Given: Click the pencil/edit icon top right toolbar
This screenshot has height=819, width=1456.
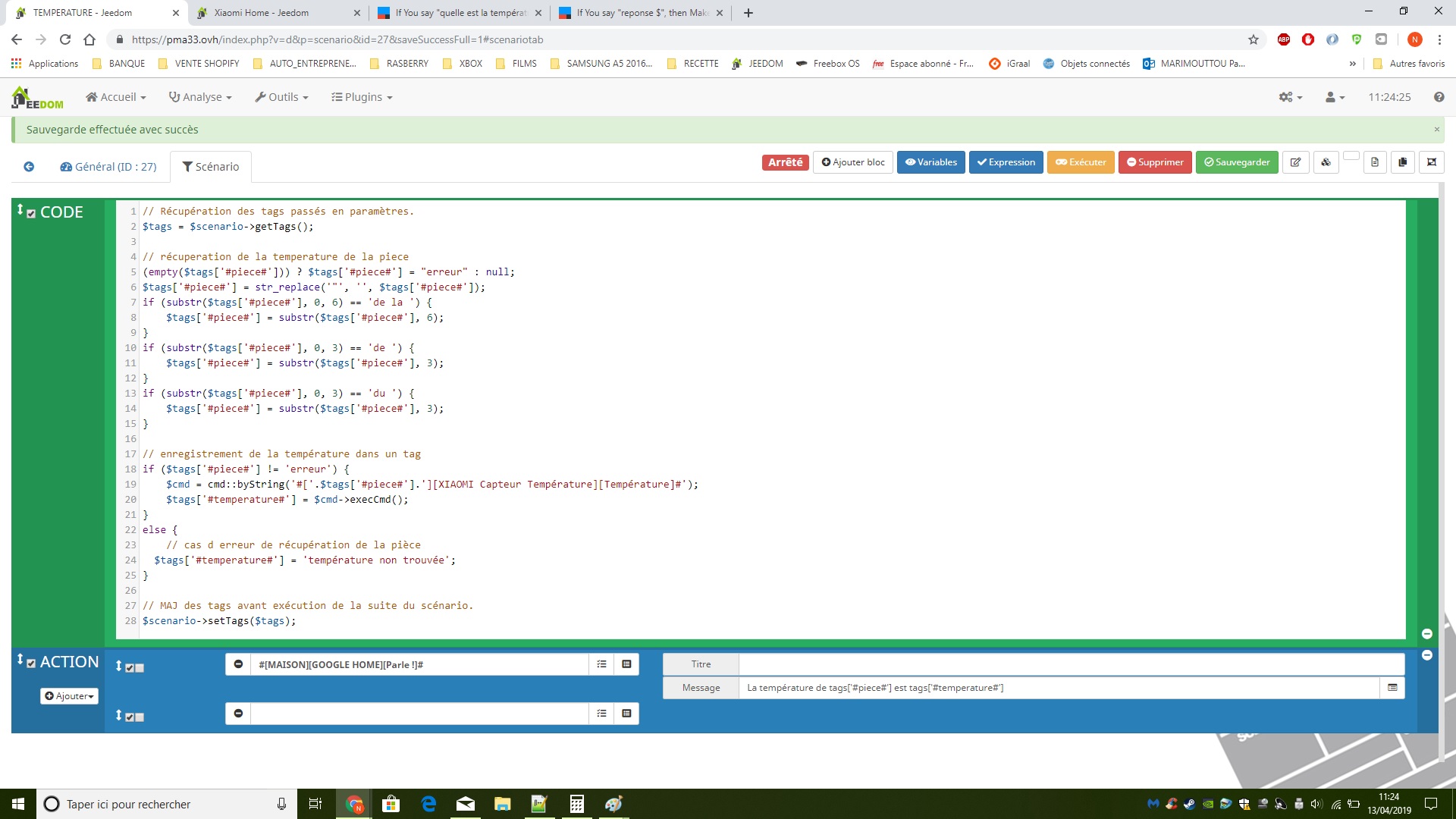Looking at the screenshot, I should [x=1295, y=162].
